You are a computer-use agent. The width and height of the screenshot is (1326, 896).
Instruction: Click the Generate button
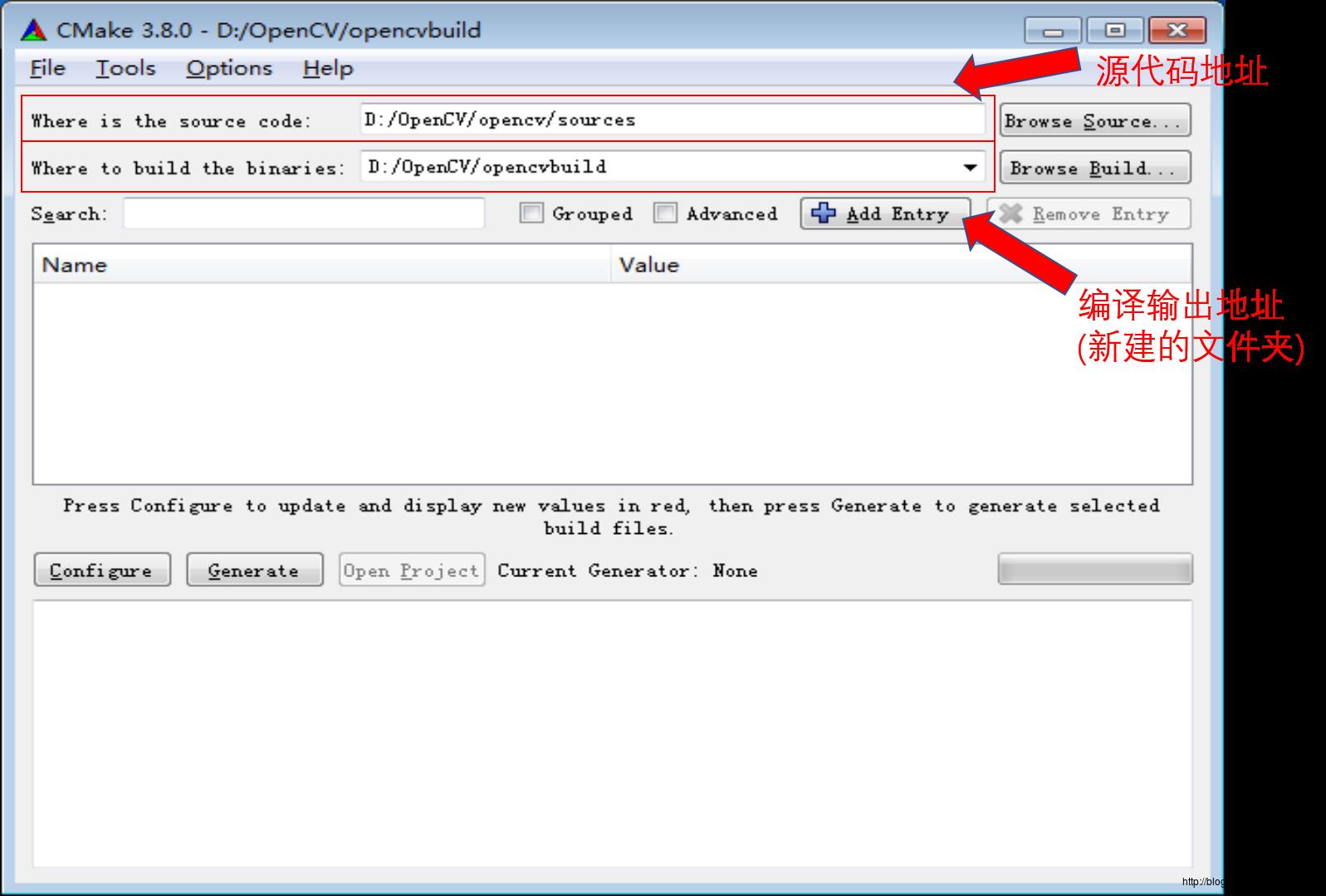click(254, 570)
